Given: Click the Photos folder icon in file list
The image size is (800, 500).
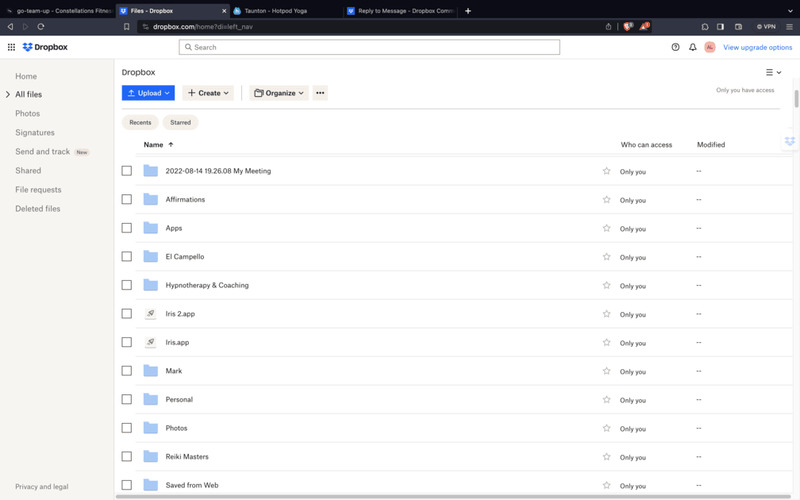Looking at the screenshot, I should 150,428.
